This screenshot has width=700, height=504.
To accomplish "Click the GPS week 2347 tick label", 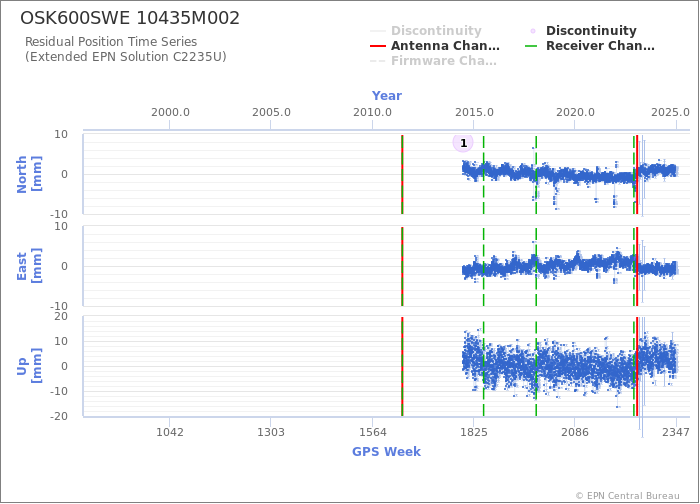I will (x=676, y=432).
